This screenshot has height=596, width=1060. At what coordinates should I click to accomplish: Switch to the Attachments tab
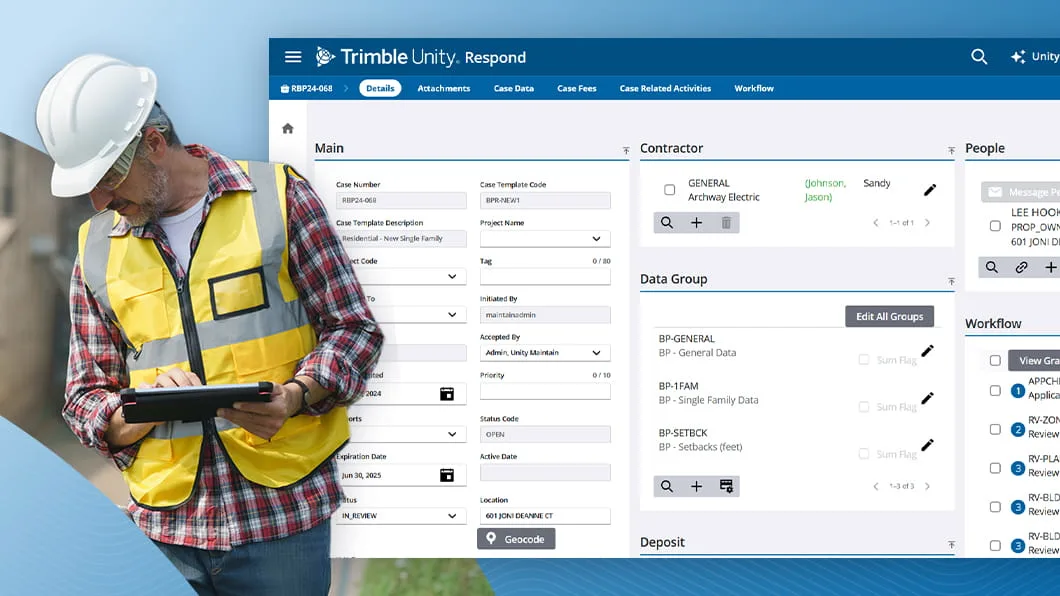pyautogui.click(x=443, y=89)
